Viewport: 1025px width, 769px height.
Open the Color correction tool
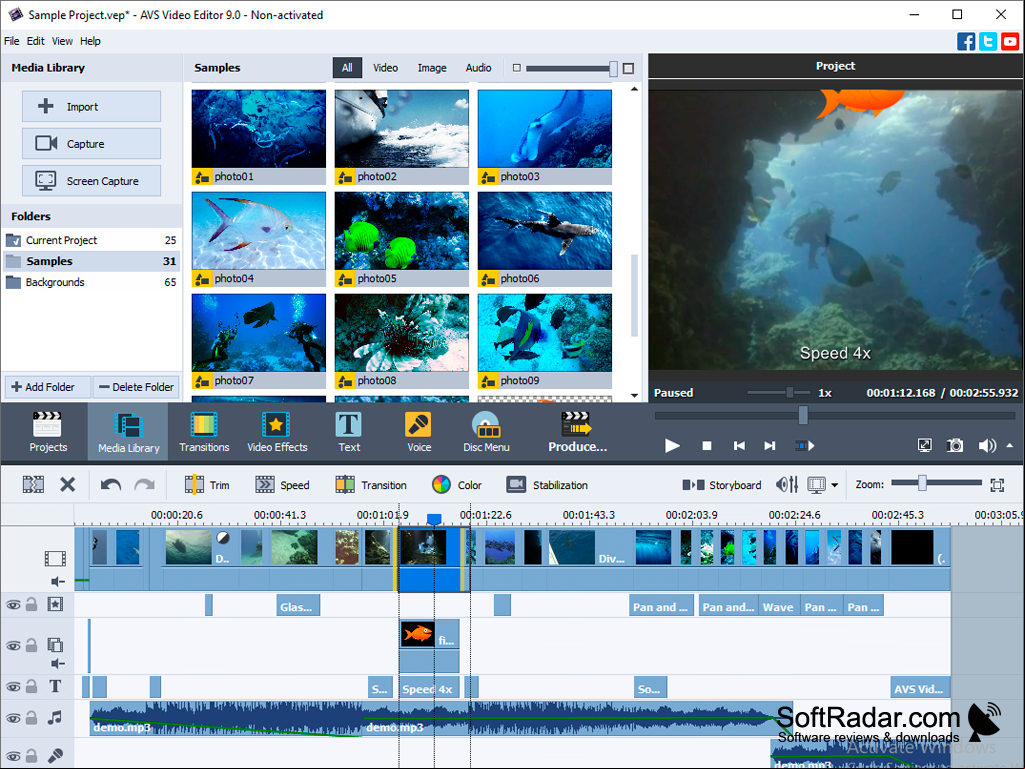coord(456,485)
